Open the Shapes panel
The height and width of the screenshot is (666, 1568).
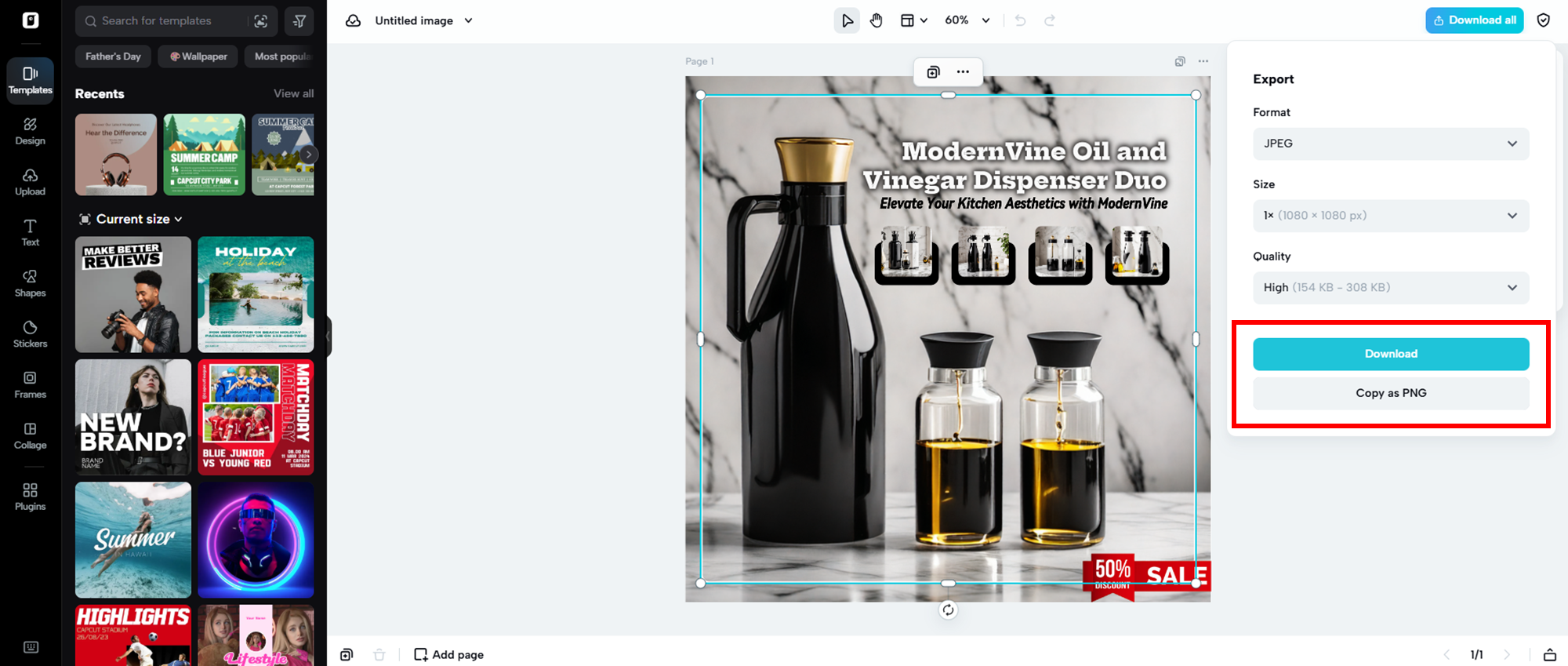coord(30,283)
